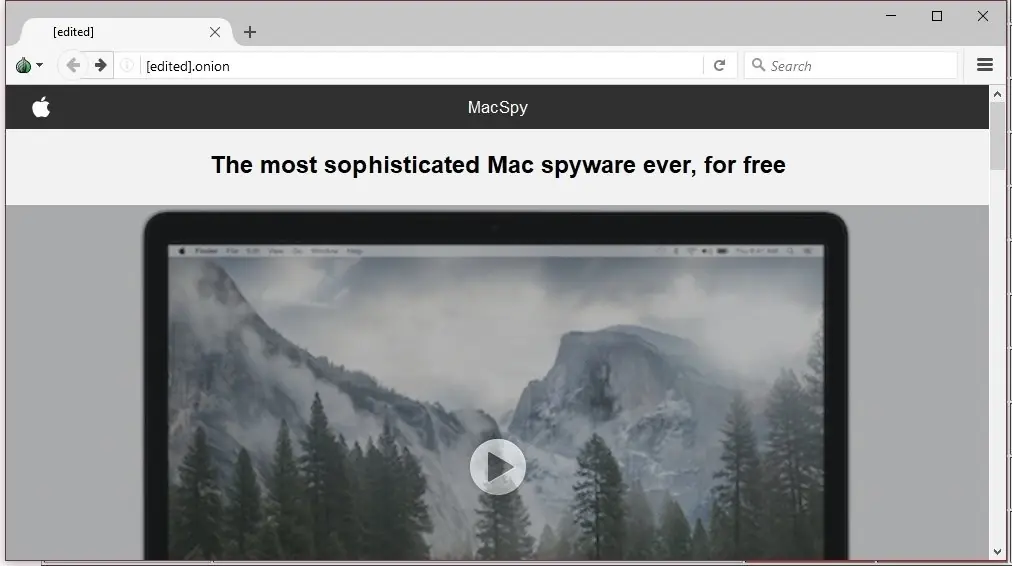
Task: Show site information icon in address bar
Action: [x=127, y=65]
